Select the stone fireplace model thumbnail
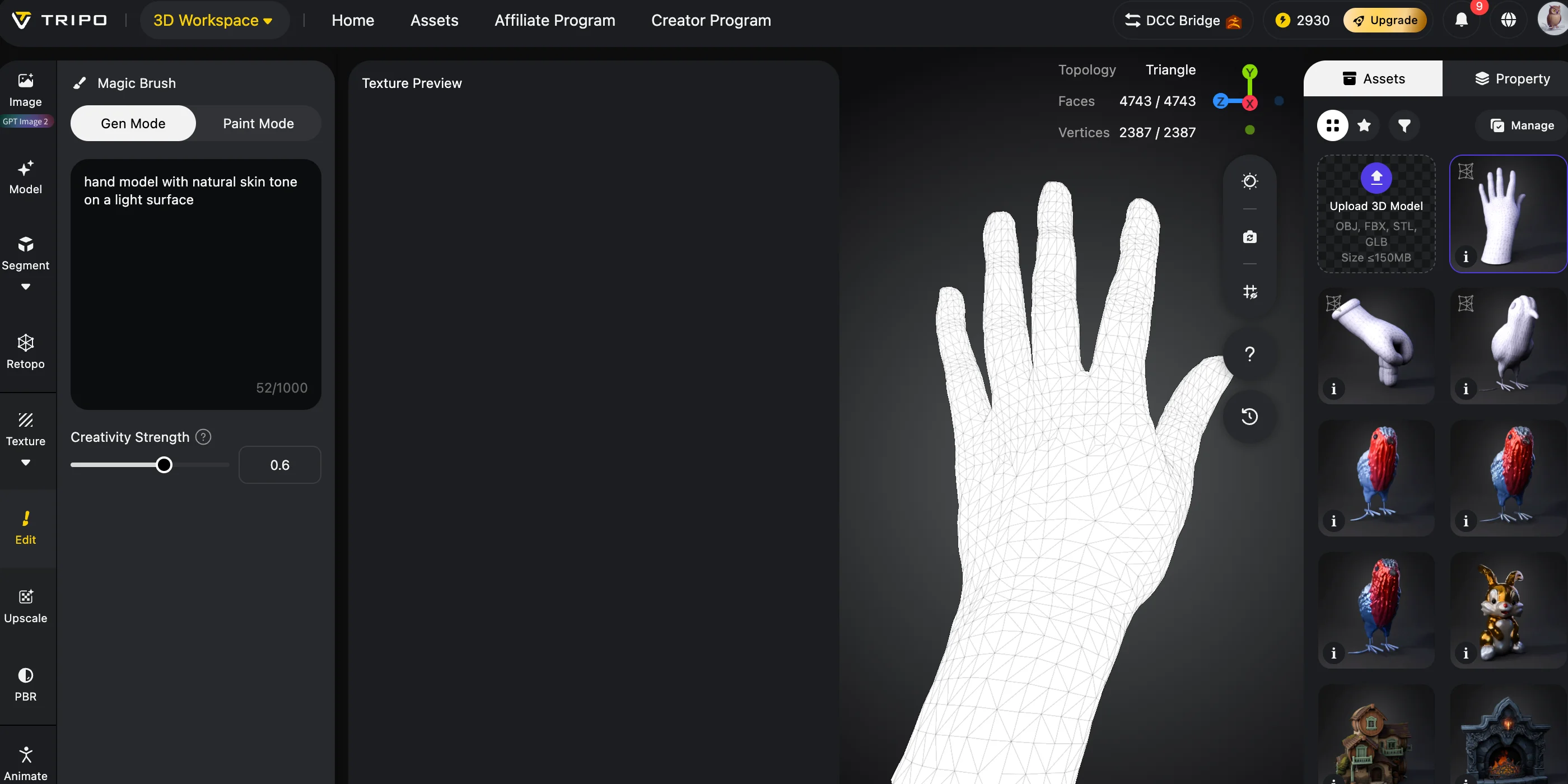Viewport: 1568px width, 784px height. point(1508,734)
